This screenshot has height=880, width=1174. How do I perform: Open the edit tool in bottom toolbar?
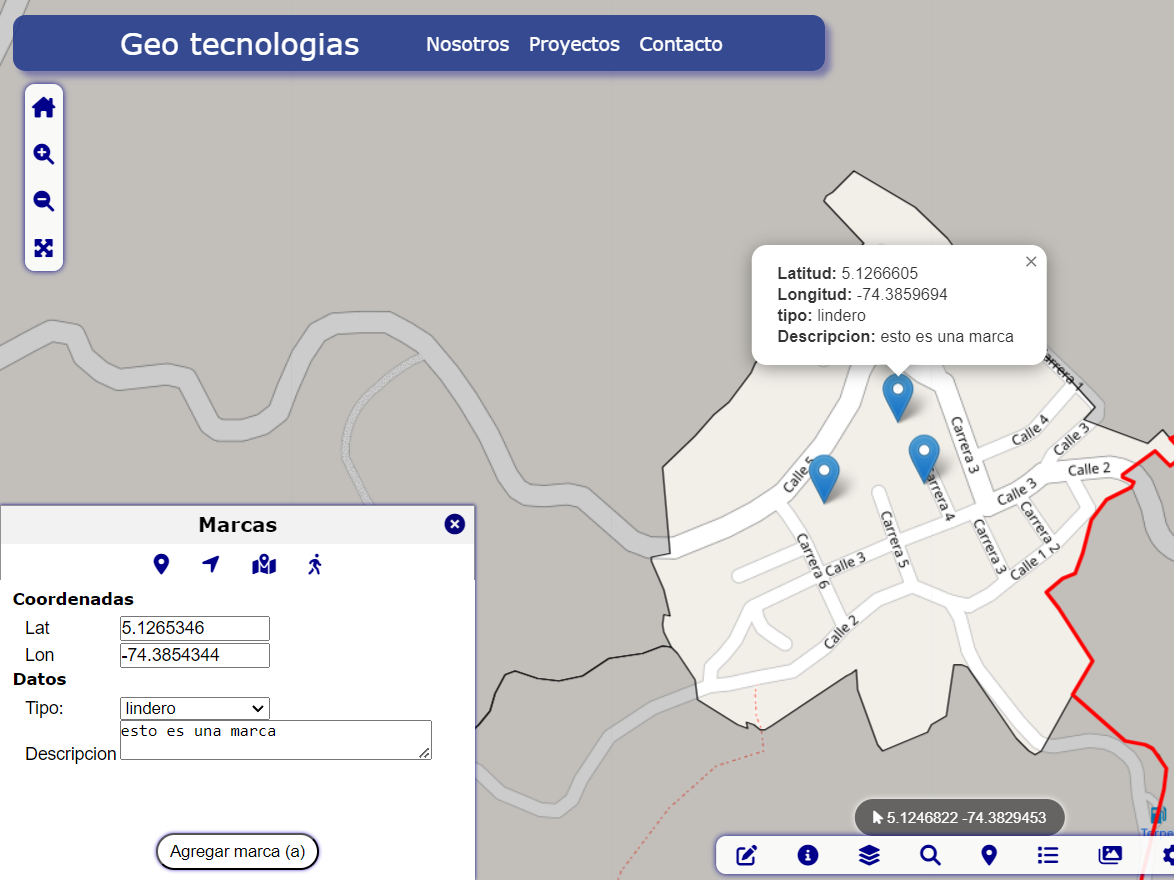(x=747, y=855)
